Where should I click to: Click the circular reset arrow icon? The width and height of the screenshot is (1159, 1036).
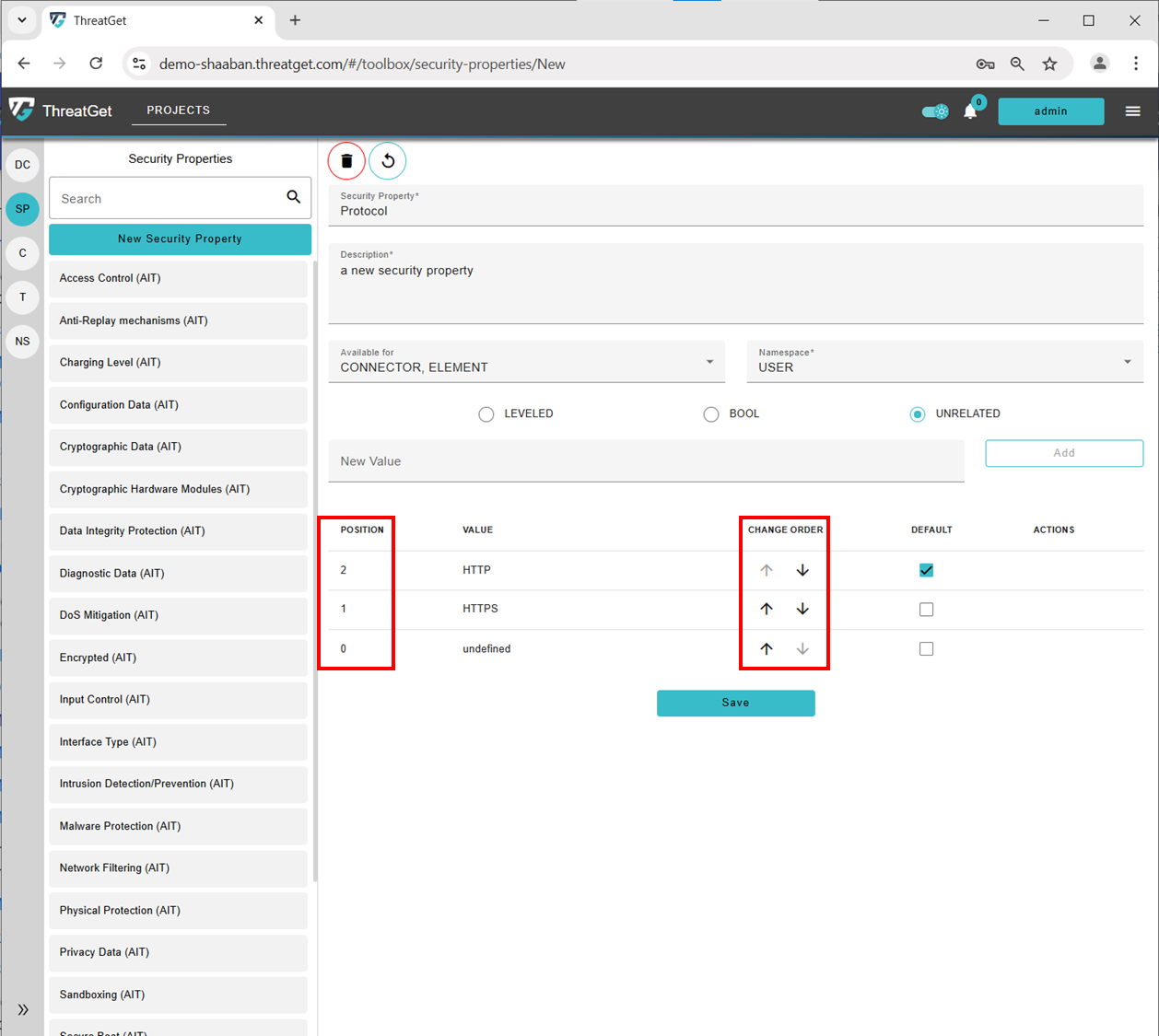tap(388, 161)
